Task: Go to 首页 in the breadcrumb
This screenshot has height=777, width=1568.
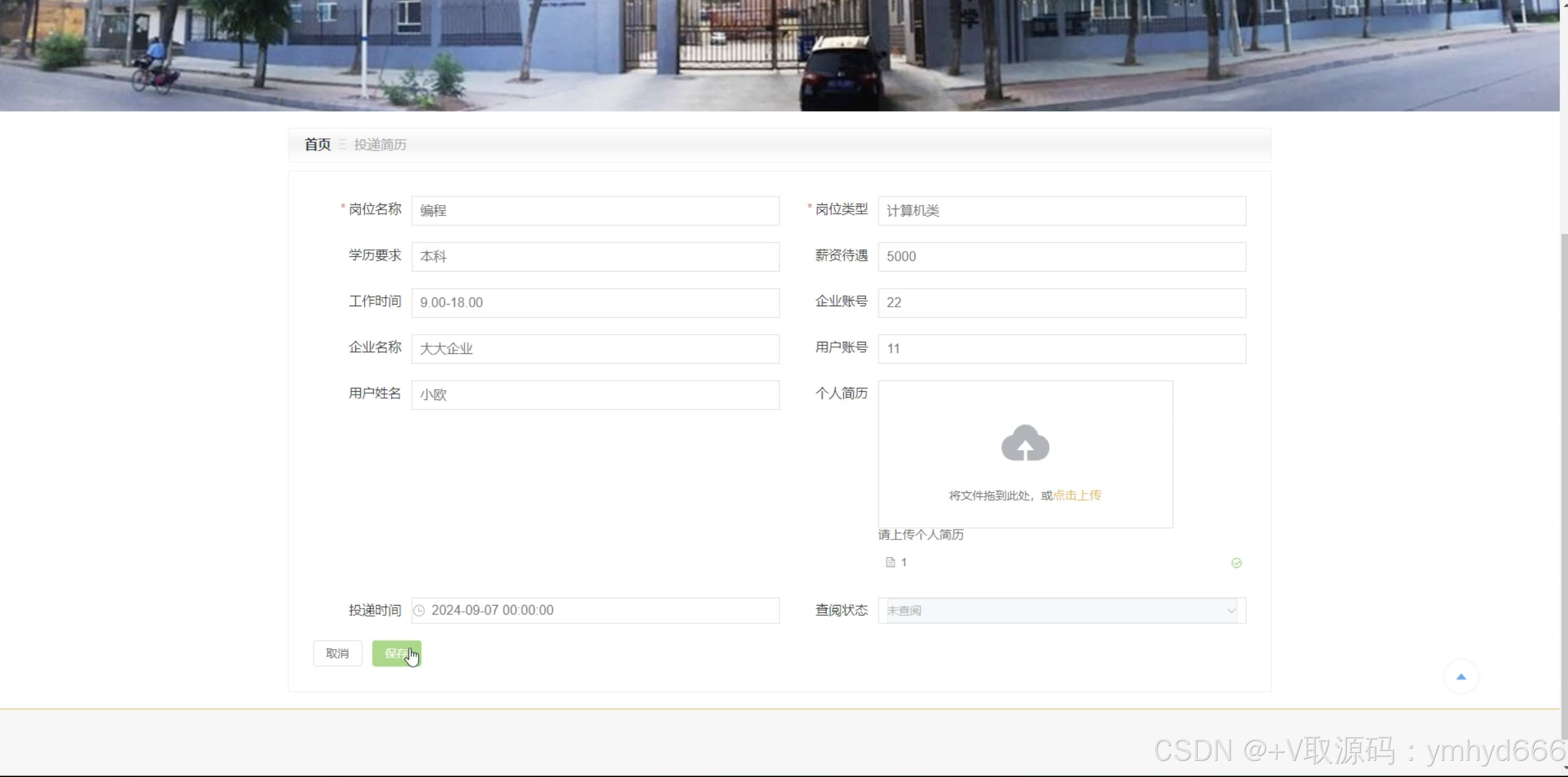Action: tap(317, 144)
